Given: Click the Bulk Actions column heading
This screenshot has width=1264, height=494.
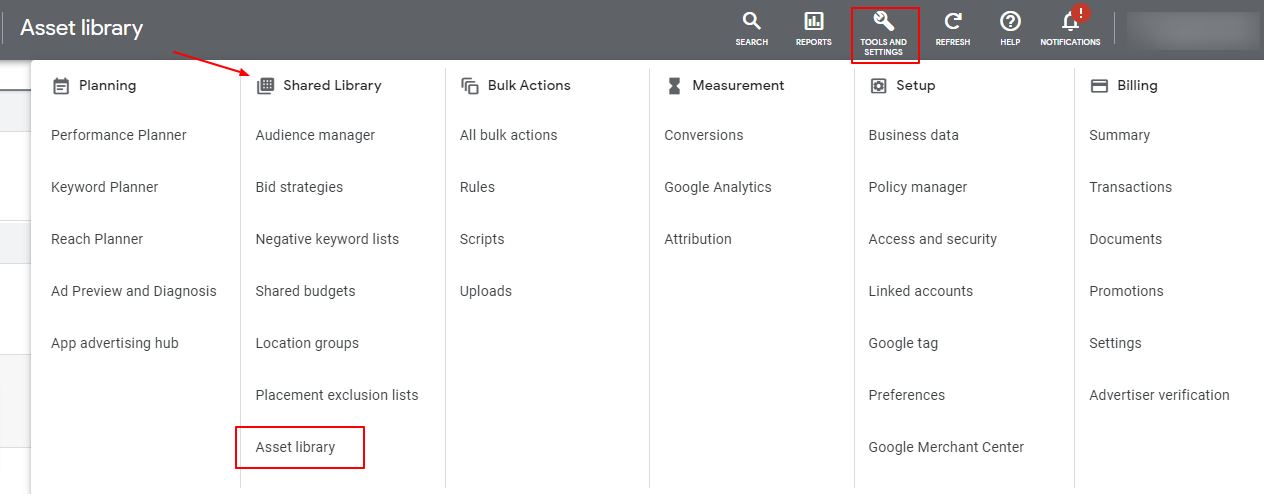Looking at the screenshot, I should [x=529, y=86].
